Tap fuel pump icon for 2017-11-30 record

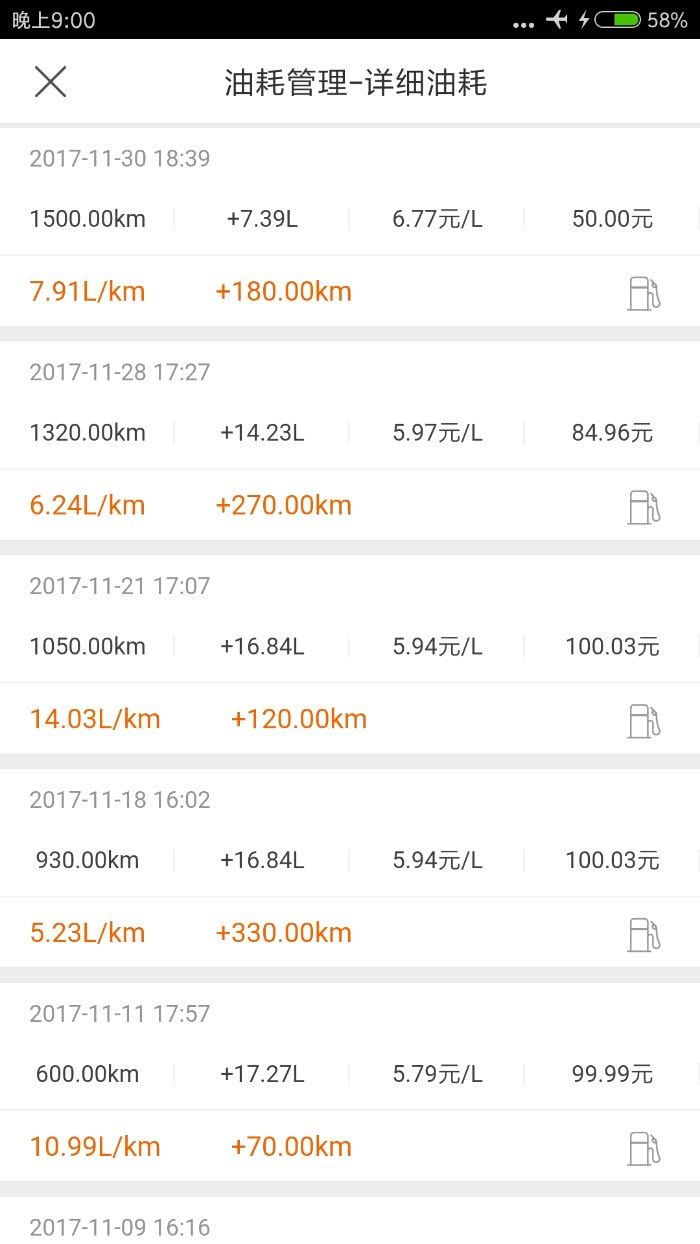pos(644,293)
